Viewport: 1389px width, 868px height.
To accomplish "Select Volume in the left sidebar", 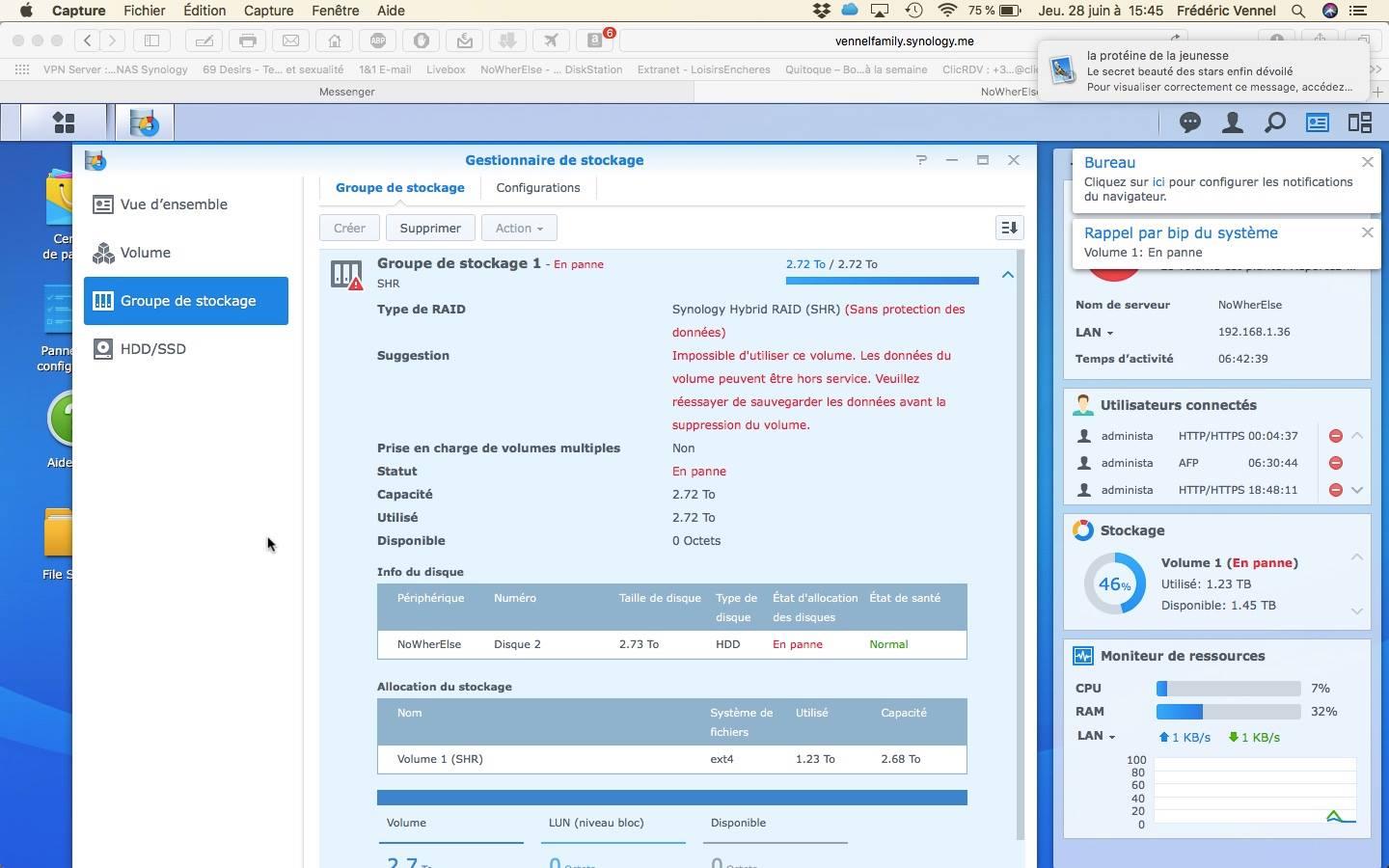I will pyautogui.click(x=146, y=253).
